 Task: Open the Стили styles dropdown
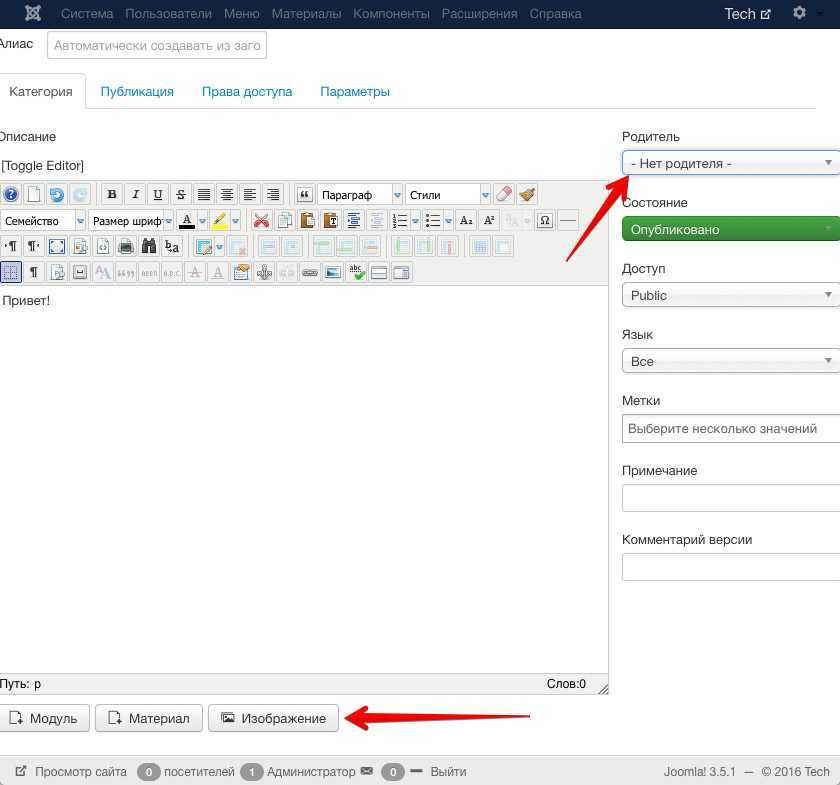click(x=447, y=195)
